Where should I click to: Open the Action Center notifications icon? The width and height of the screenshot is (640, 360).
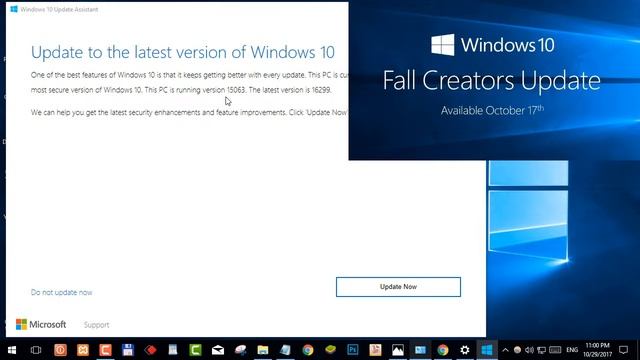(x=623, y=350)
